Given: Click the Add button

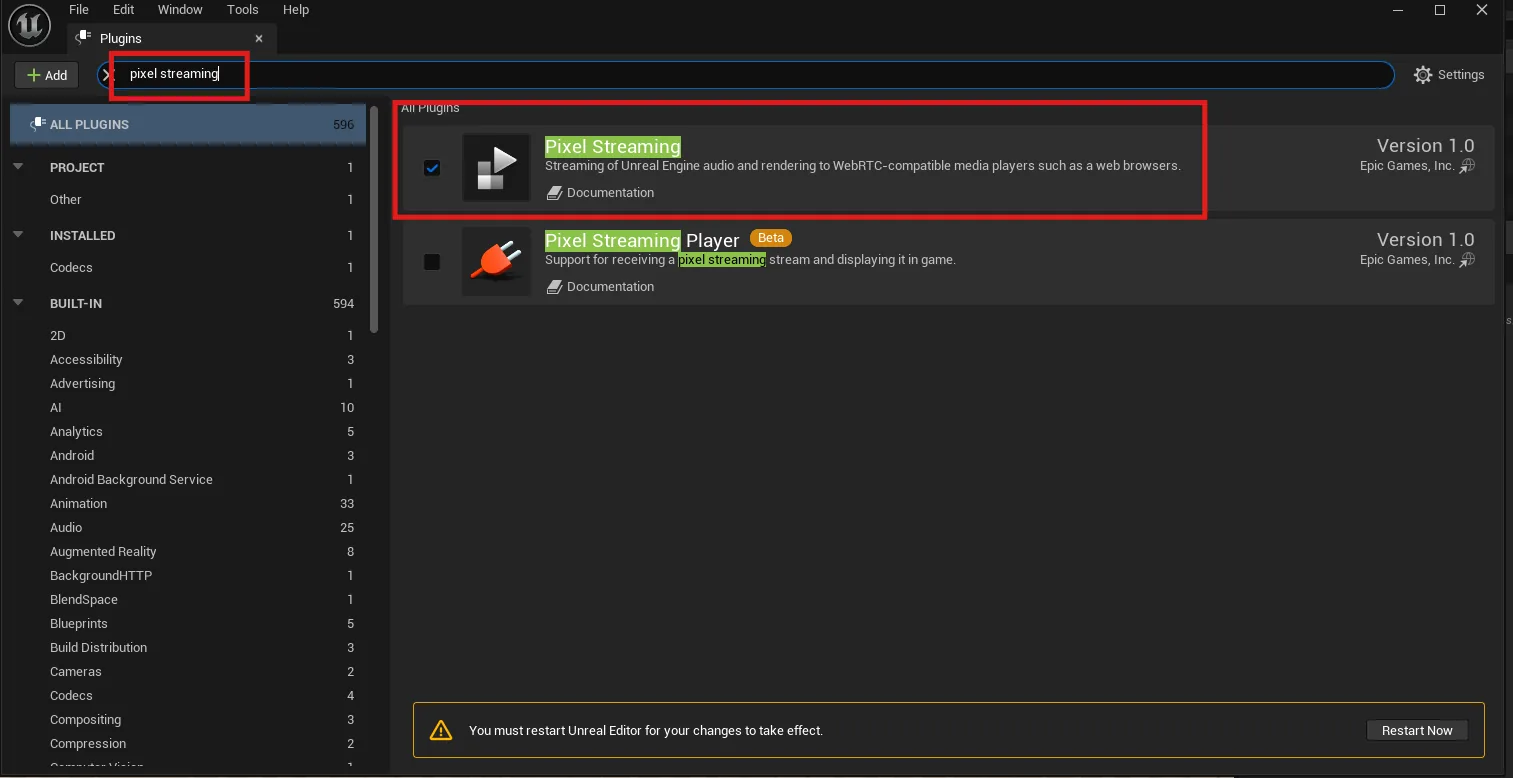Looking at the screenshot, I should (x=46, y=75).
